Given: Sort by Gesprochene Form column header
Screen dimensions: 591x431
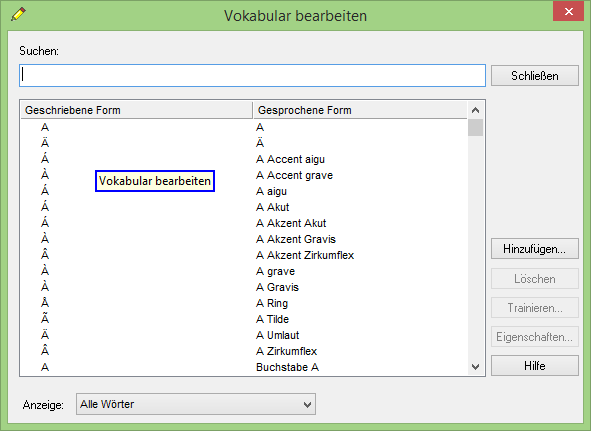Looking at the screenshot, I should click(360, 110).
